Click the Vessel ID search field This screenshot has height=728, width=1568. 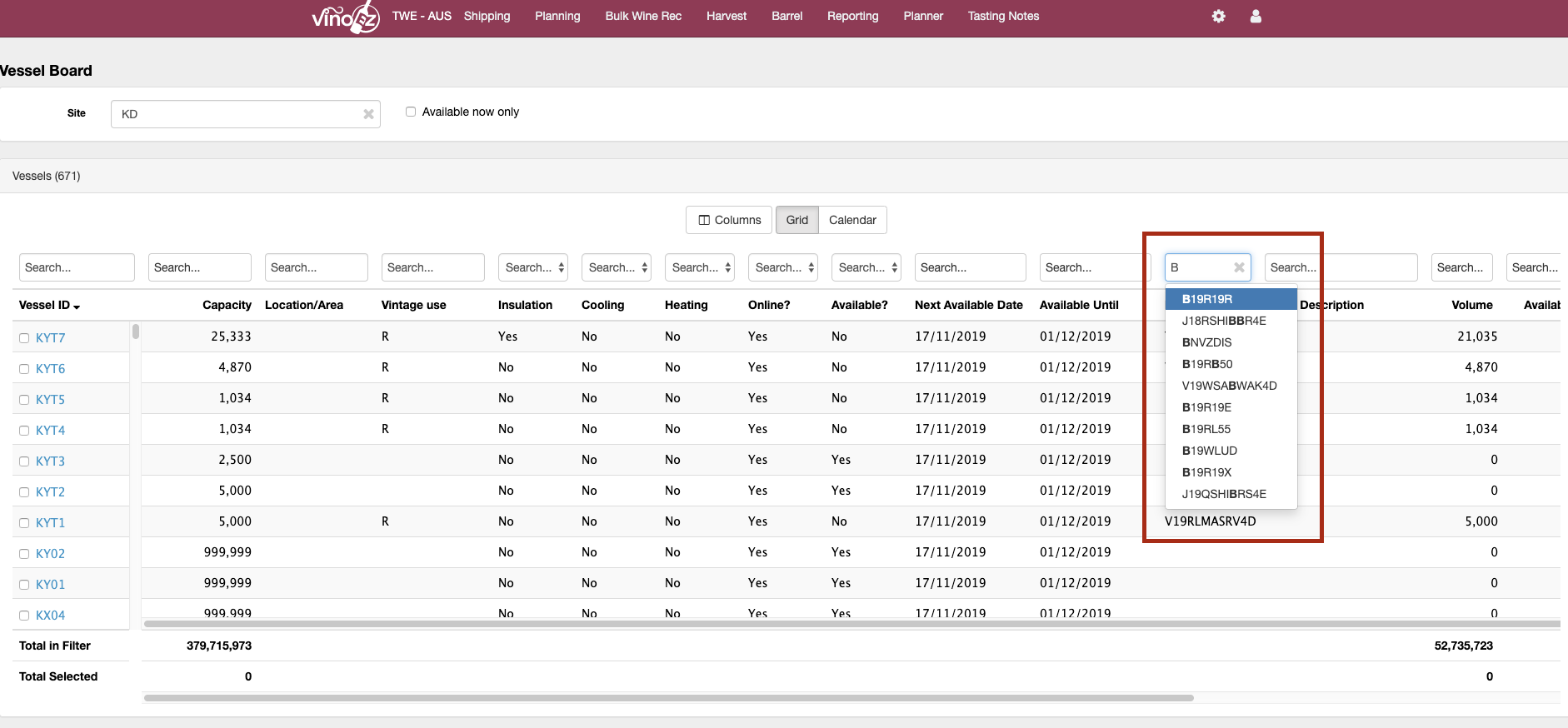(77, 267)
